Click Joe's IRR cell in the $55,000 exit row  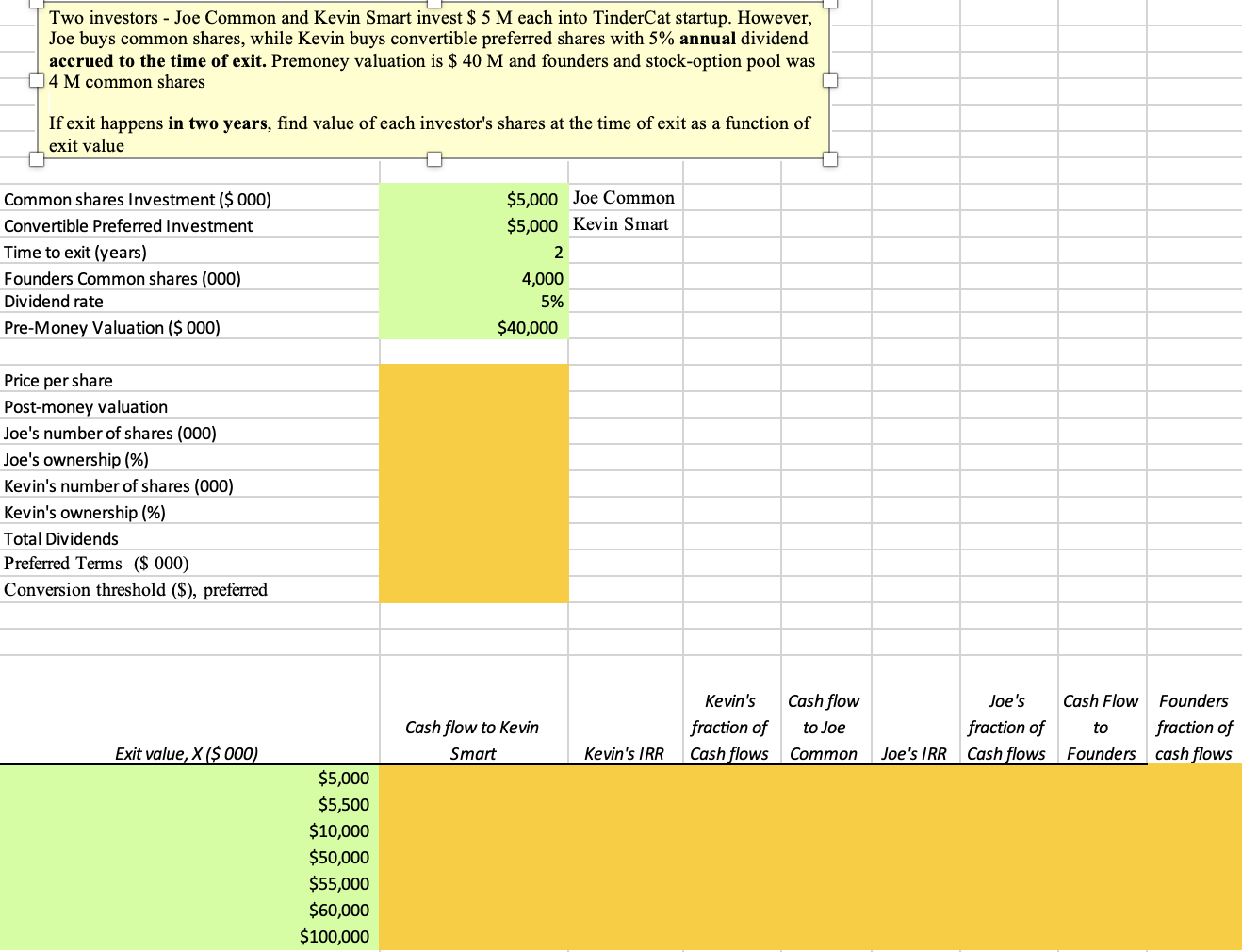pyautogui.click(x=916, y=884)
